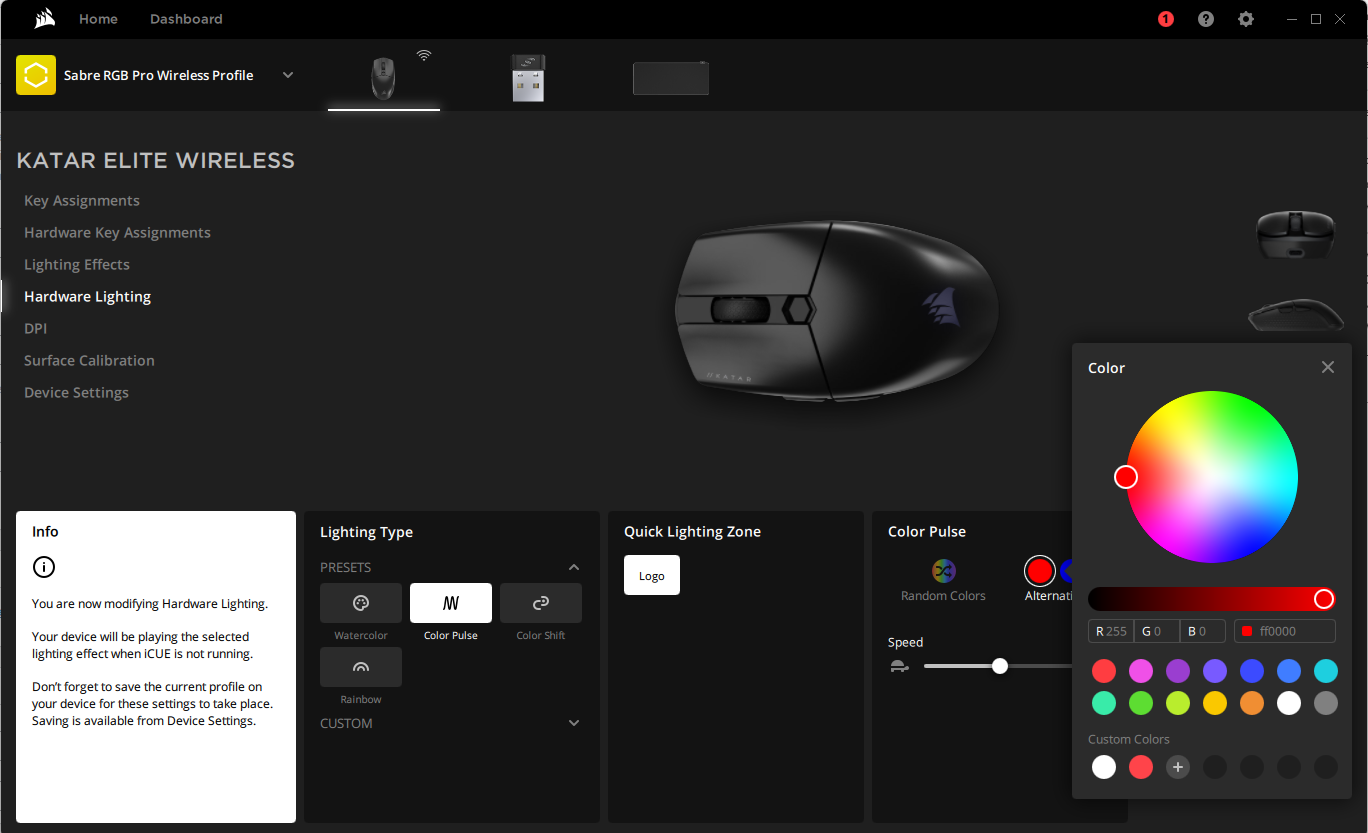Show the mouse side view thumbnail
This screenshot has height=833, width=1368.
pos(1295,314)
